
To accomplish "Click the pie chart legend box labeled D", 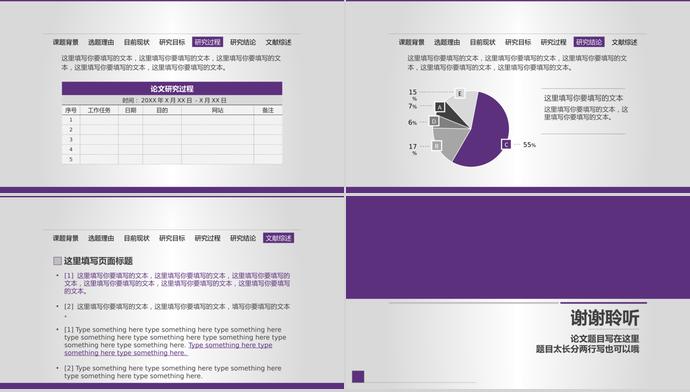I will pyautogui.click(x=434, y=121).
